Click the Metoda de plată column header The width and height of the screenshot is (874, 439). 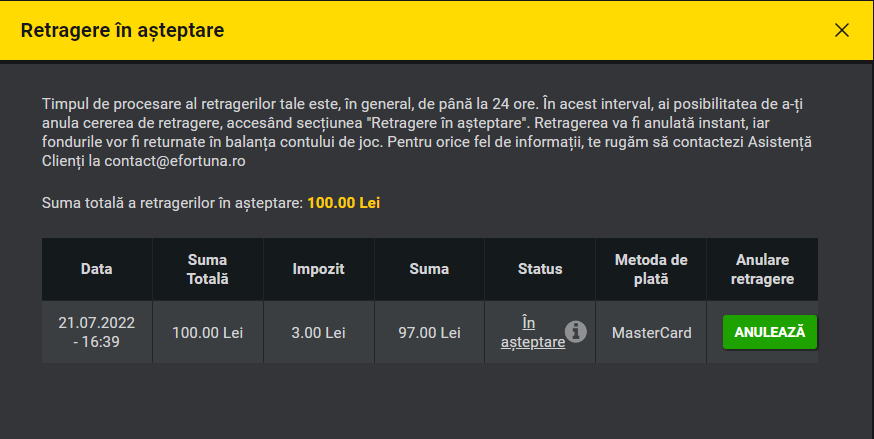(x=651, y=268)
